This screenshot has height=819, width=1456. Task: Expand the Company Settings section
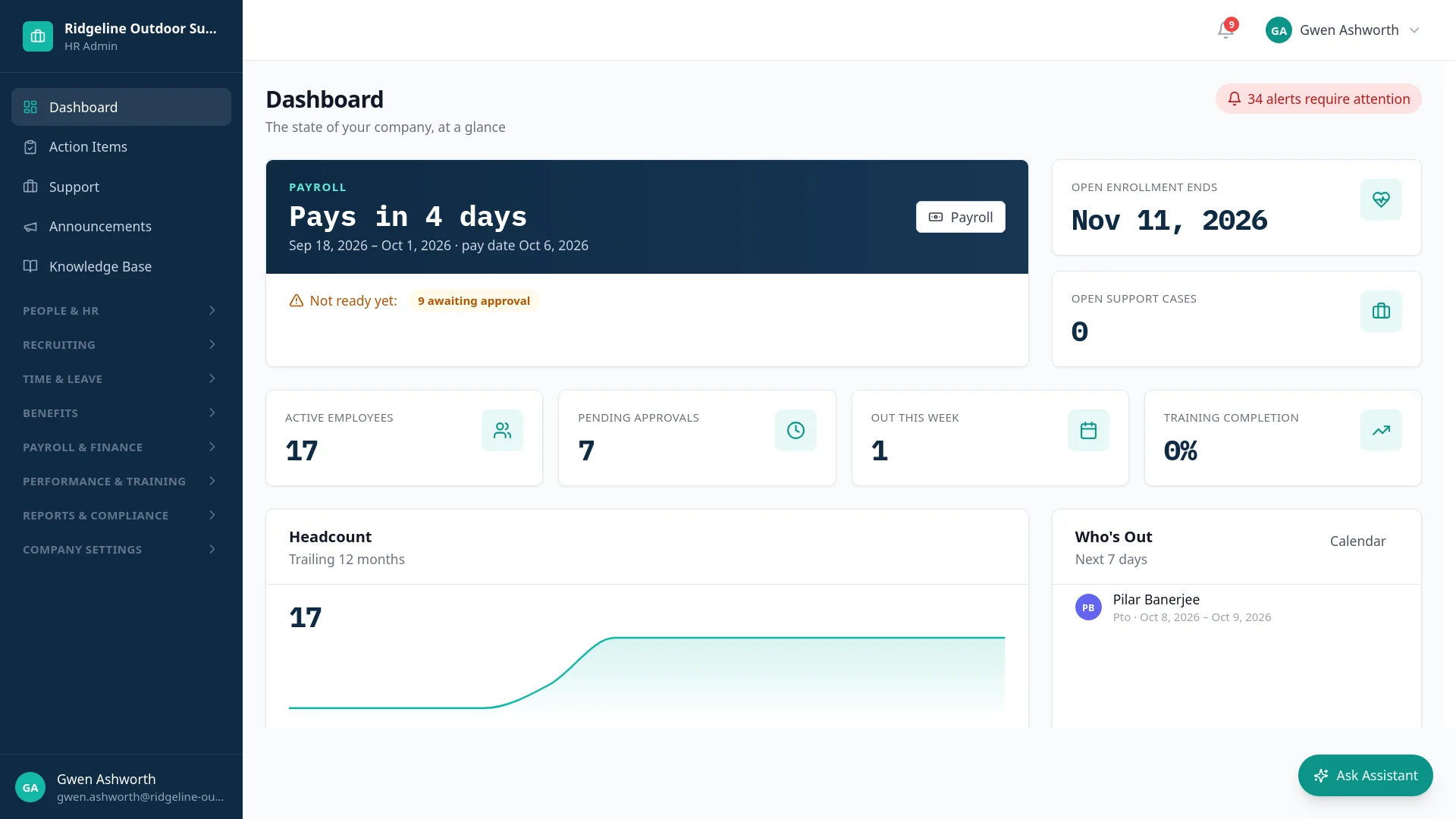pos(121,549)
